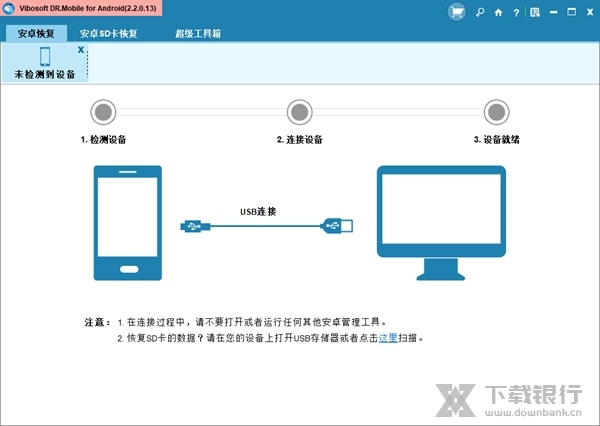This screenshot has width=600, height=426.
Task: Switch to the 安卓恢复 tab
Action: coord(36,33)
